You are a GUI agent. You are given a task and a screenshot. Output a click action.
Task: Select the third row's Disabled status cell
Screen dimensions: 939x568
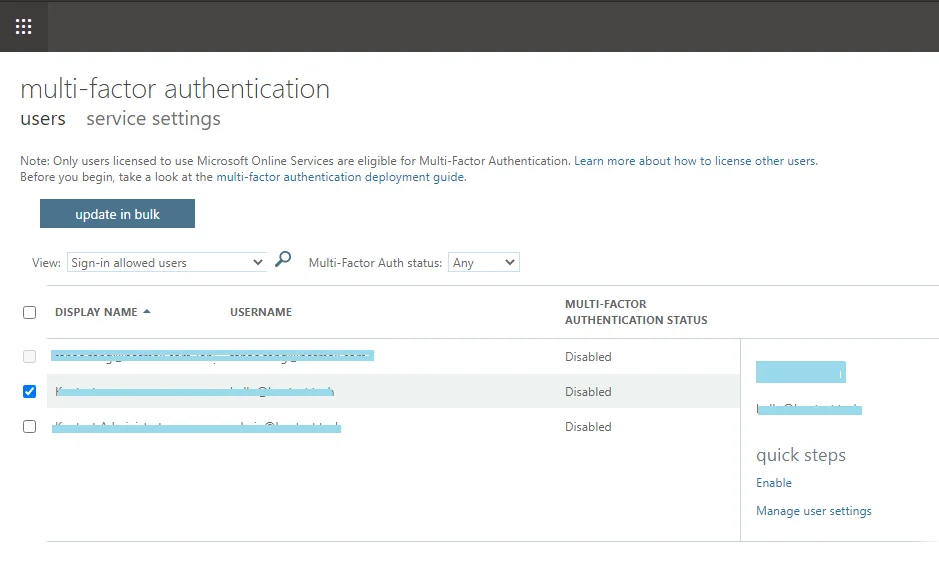[x=588, y=427]
